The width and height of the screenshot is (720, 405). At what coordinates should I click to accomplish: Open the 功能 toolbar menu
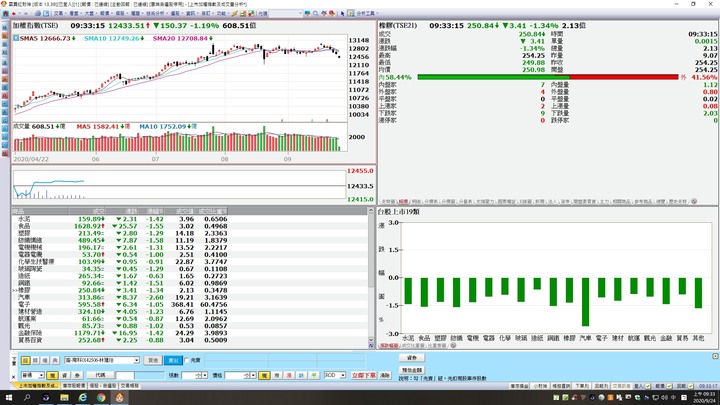pos(224,13)
